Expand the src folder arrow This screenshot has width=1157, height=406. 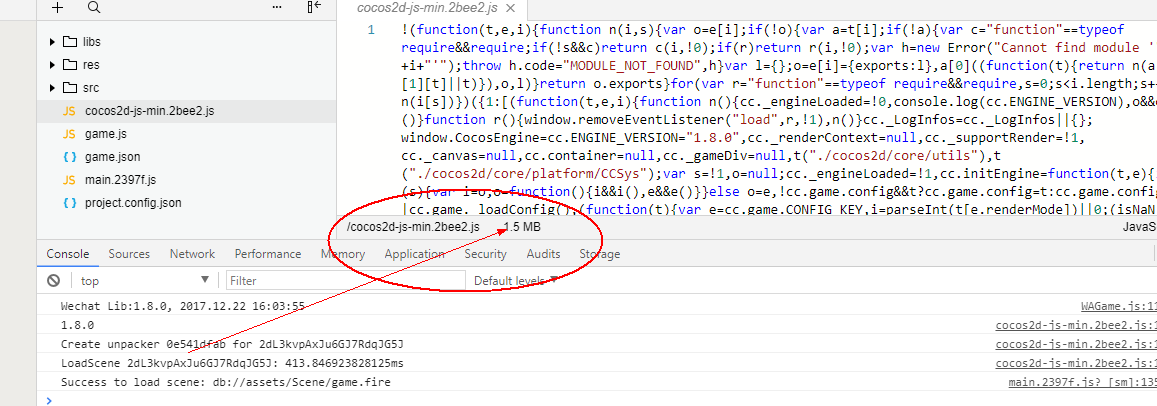tap(52, 88)
